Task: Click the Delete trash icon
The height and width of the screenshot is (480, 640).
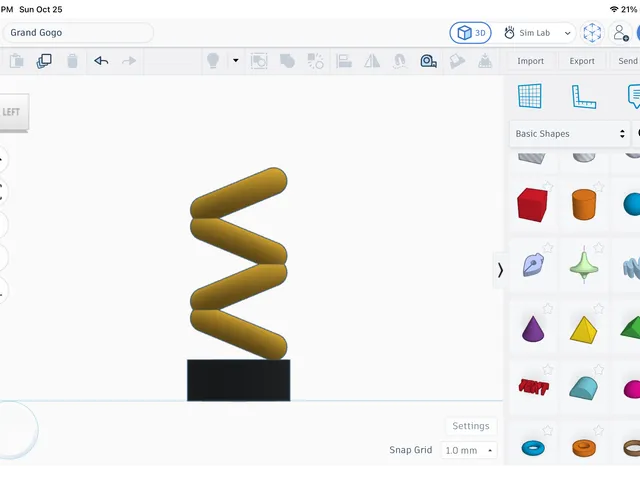Action: pos(72,61)
